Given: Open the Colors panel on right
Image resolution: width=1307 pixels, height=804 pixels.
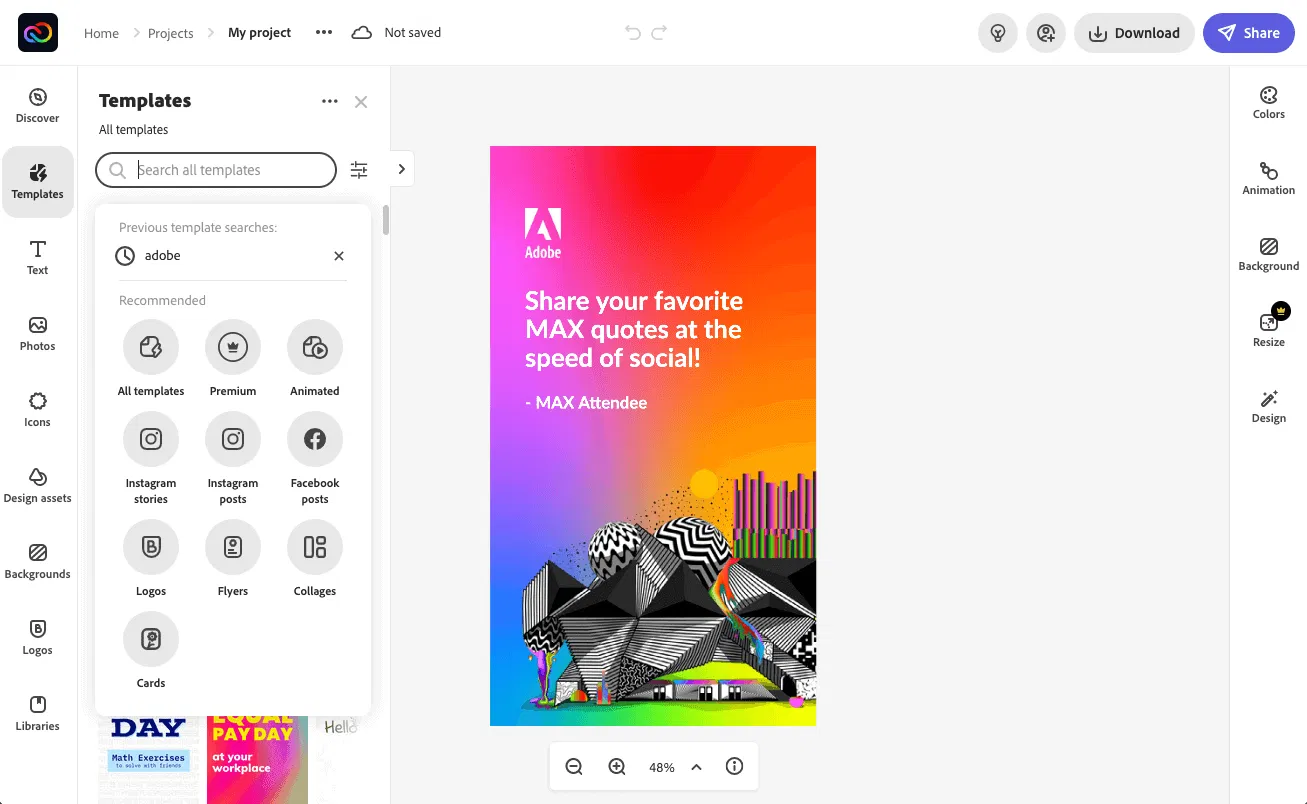Looking at the screenshot, I should pos(1268,103).
